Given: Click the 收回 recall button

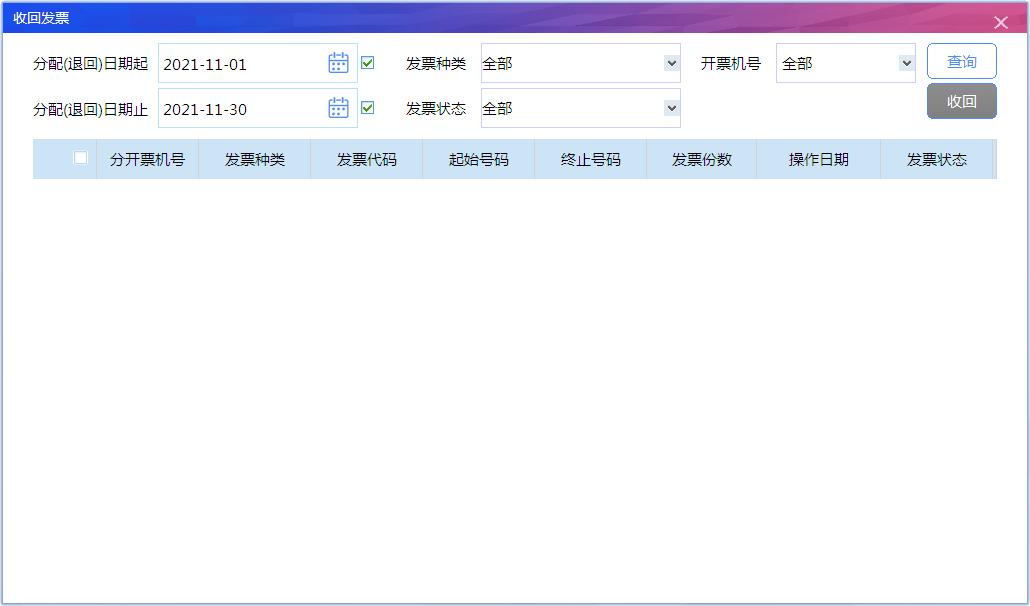Looking at the screenshot, I should click(x=961, y=101).
